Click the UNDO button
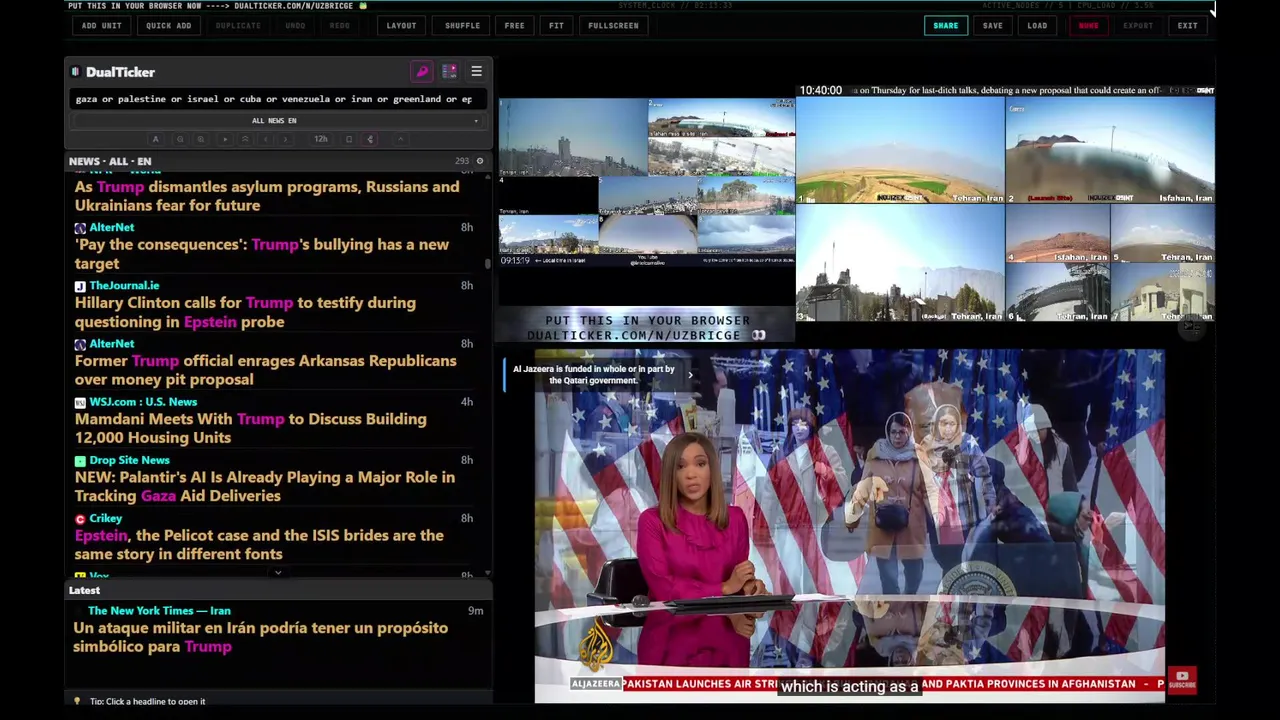The height and width of the screenshot is (720, 1280). click(295, 25)
